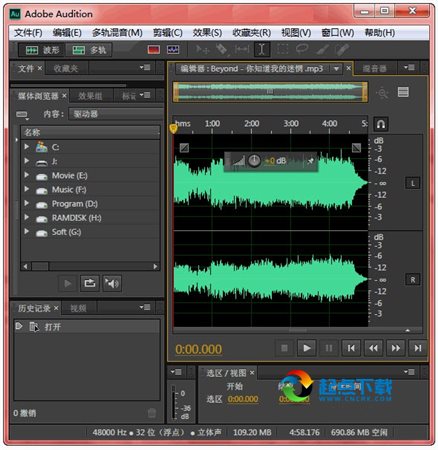Close the 文件 panel tab
This screenshot has height=450, width=438.
pos(40,68)
